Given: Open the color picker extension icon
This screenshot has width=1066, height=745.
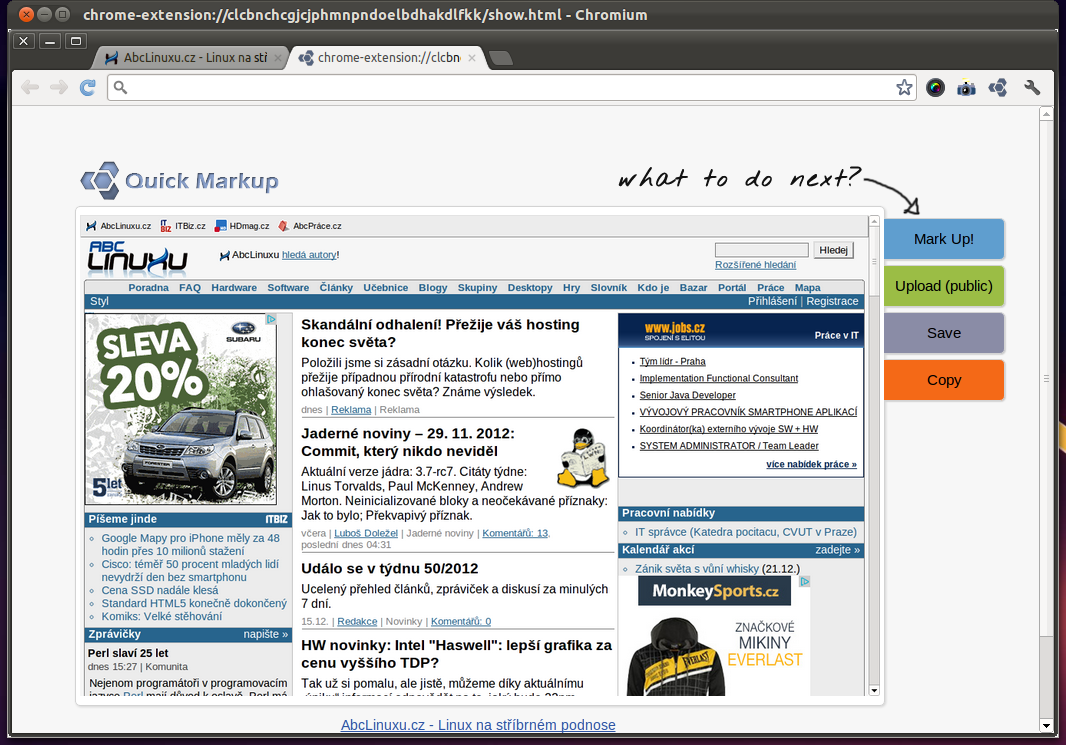Looking at the screenshot, I should pos(935,88).
